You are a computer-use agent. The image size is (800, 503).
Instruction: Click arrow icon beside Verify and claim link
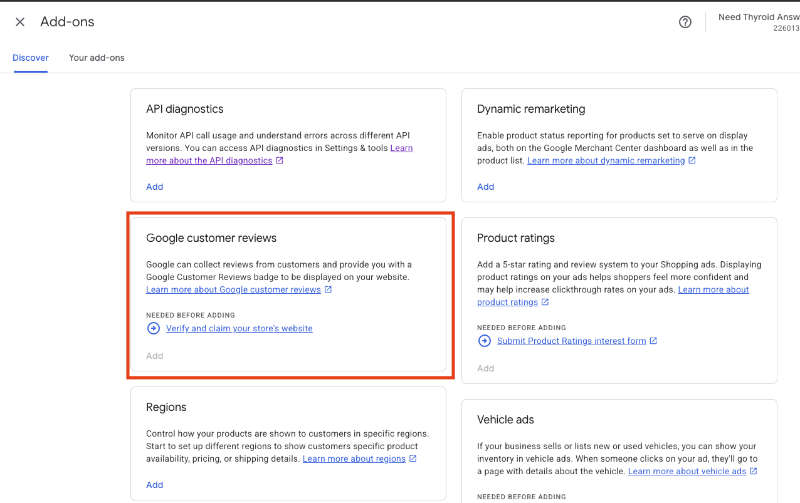[153, 328]
